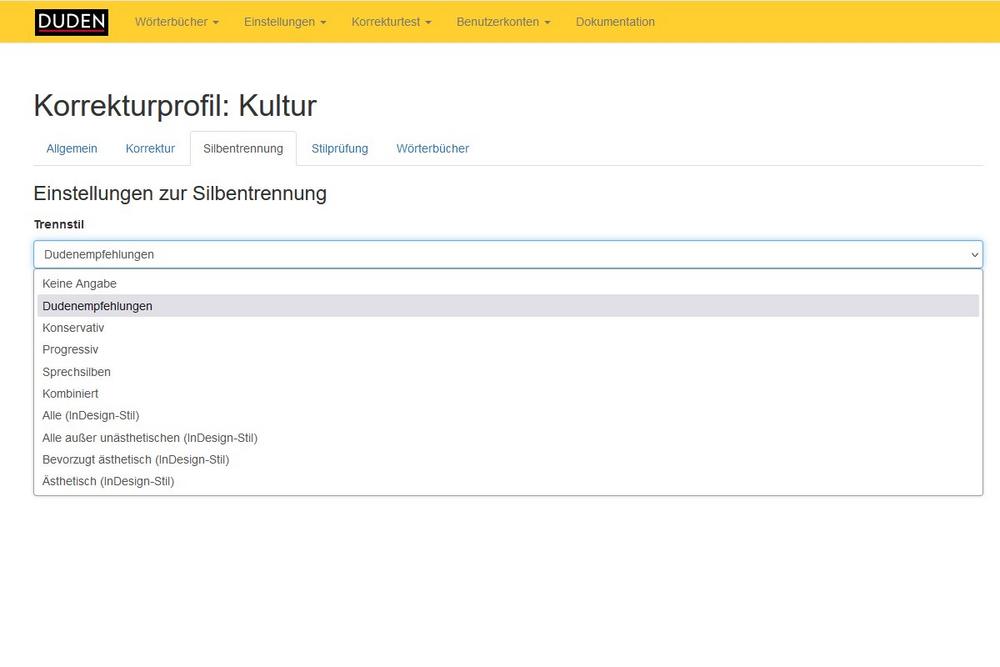Click the Einstellungen zur Silbentrennung heading
The image size is (1000, 667).
click(180, 193)
